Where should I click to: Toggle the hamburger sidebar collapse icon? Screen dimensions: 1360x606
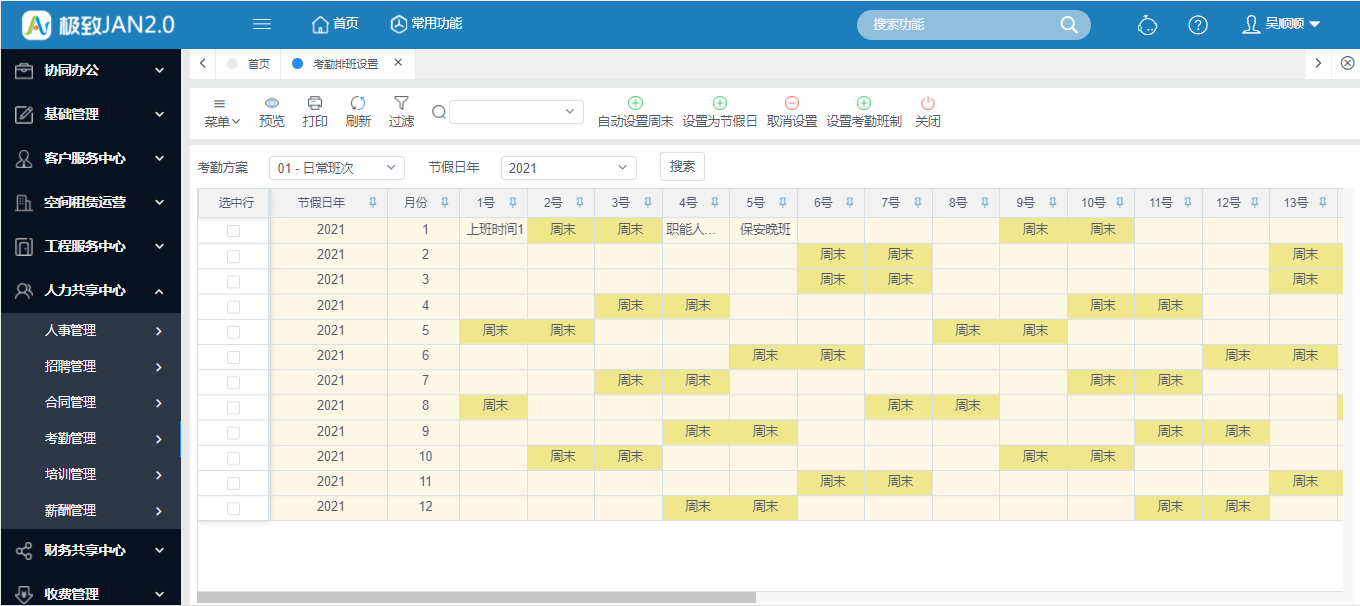point(262,24)
